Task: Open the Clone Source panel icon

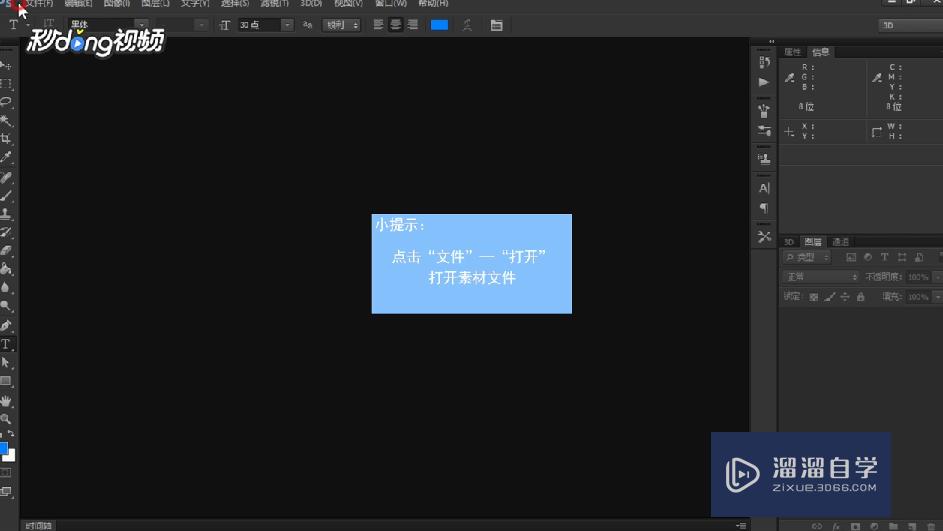Action: 764,159
